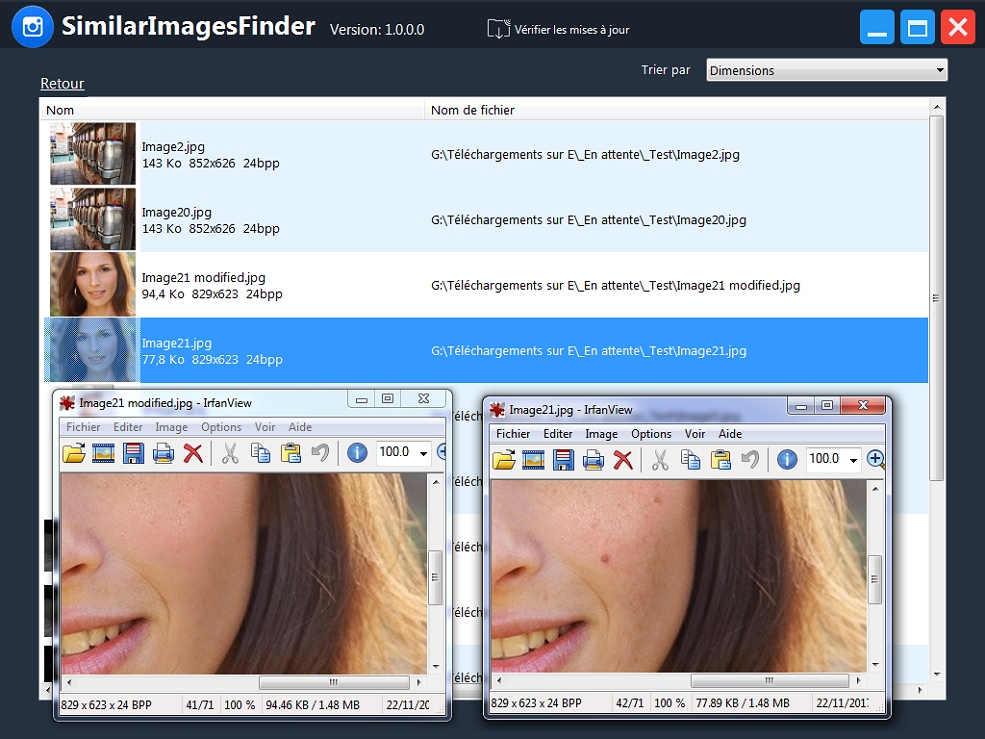Expand zoom 100.0 dropdown in Image21.jpg window
Viewport: 985px width, 739px height.
click(854, 459)
